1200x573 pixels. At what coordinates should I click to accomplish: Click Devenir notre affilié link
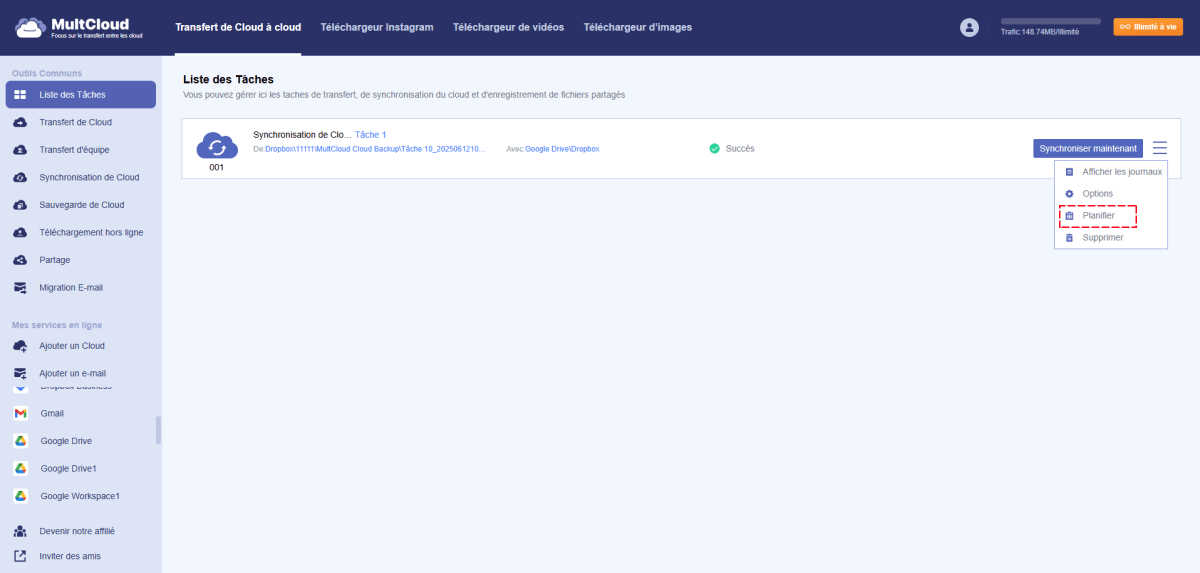tap(76, 531)
